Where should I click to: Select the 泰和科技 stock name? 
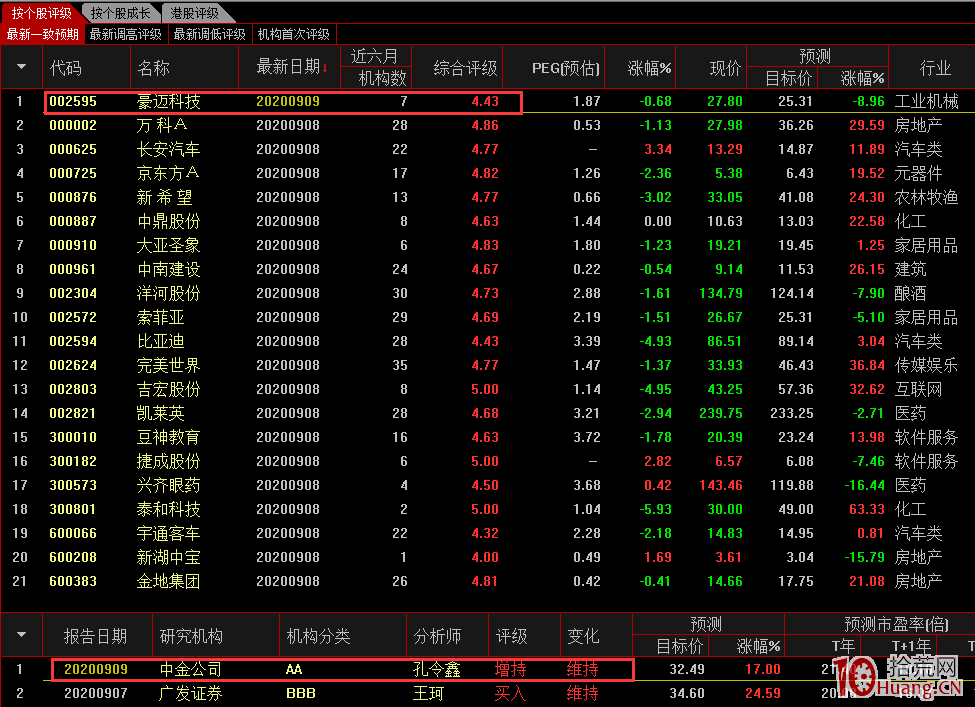coord(169,509)
